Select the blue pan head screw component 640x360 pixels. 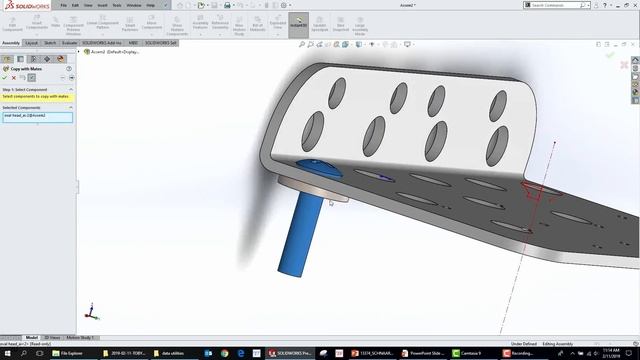[x=299, y=235]
